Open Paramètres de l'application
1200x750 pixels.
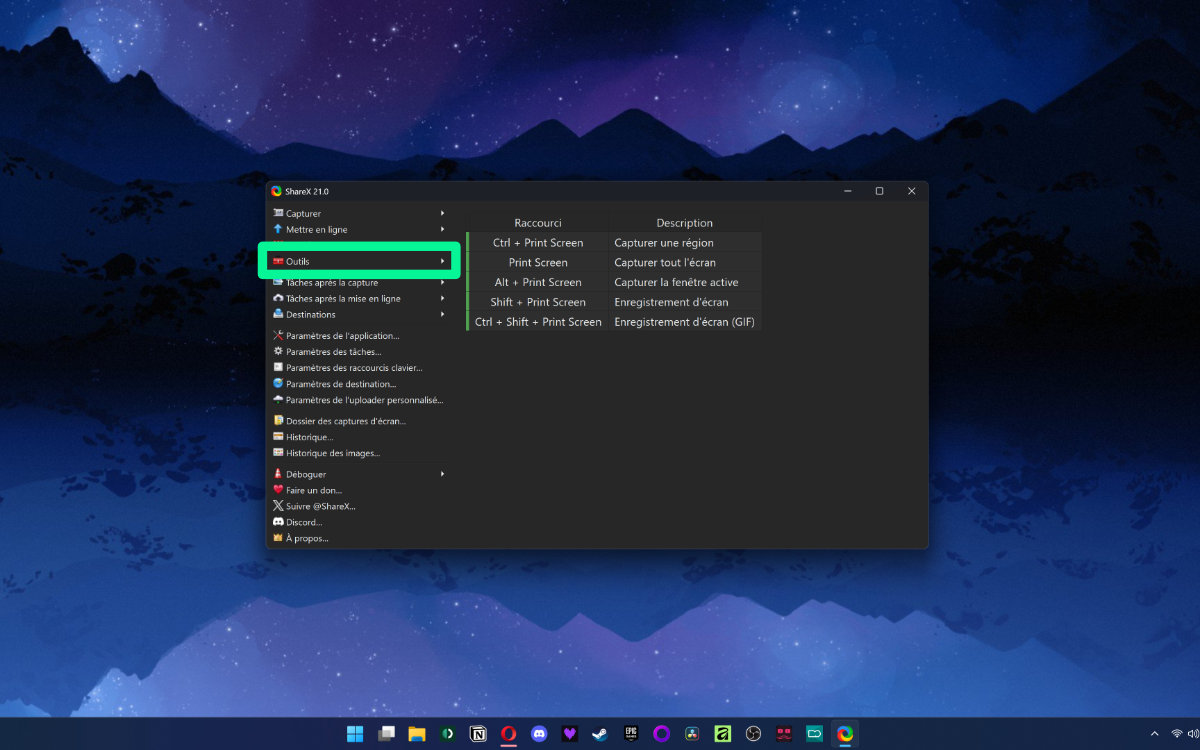click(x=342, y=336)
